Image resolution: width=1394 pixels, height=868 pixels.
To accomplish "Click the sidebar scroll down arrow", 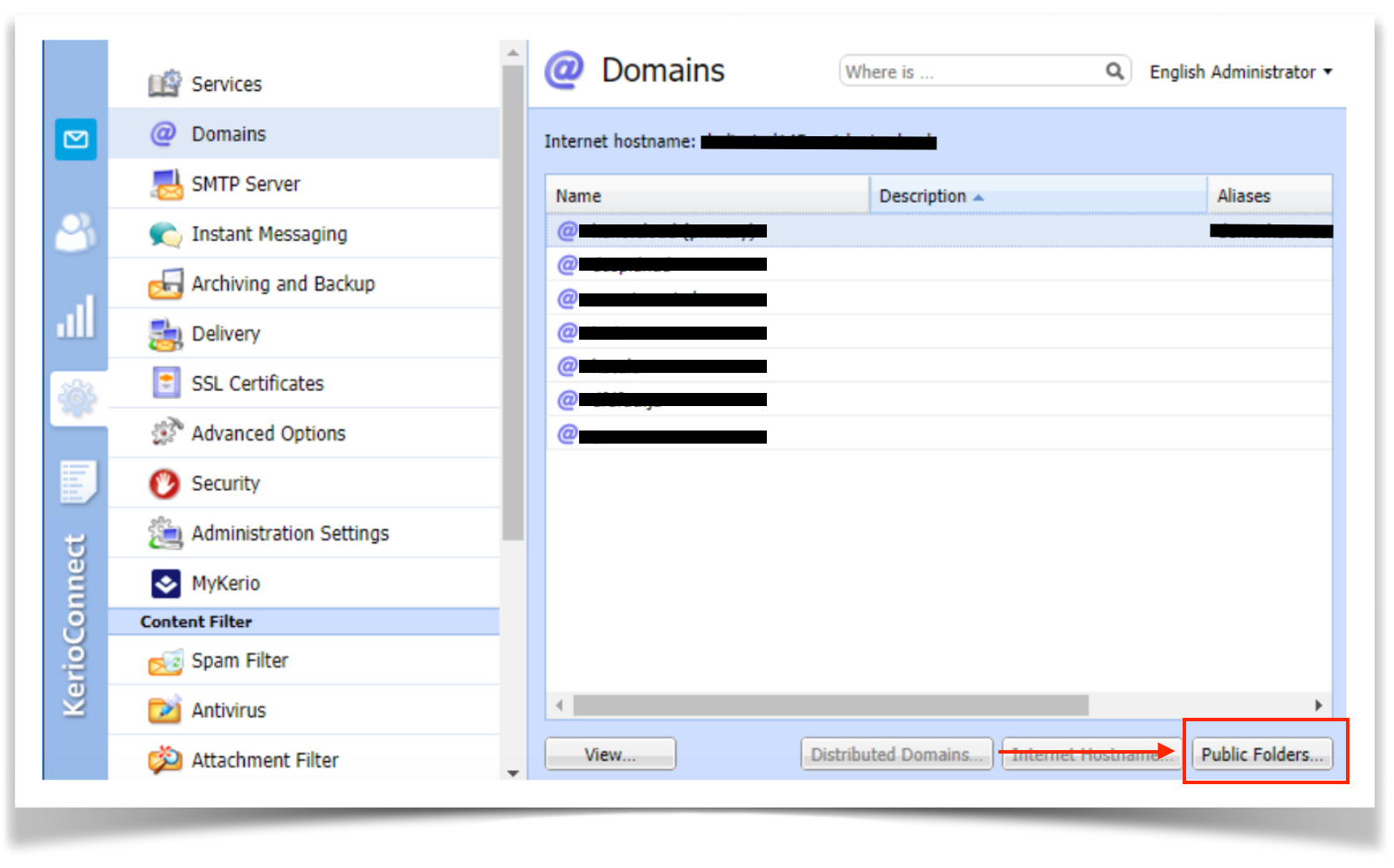I will (514, 773).
